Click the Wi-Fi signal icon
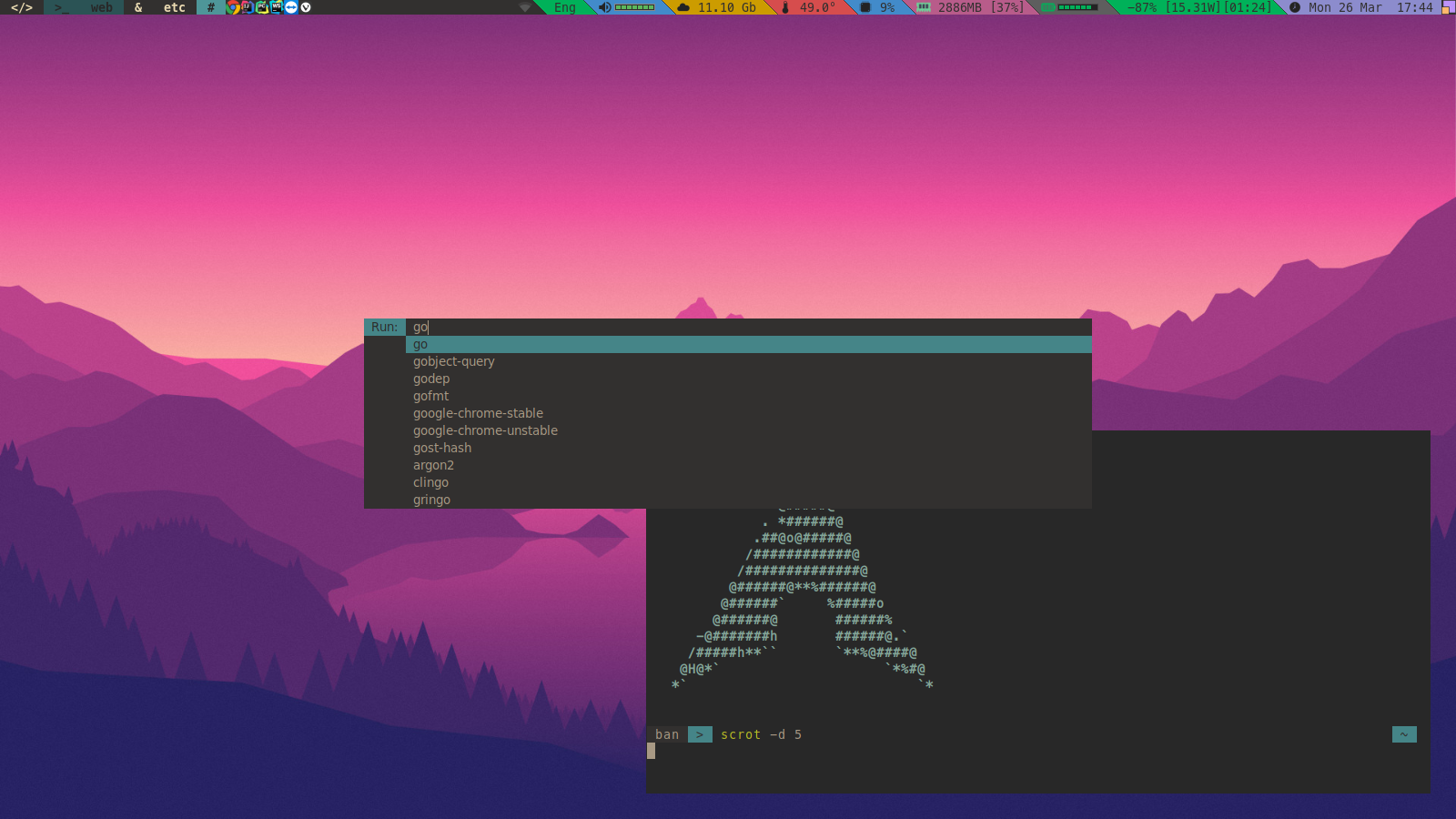The width and height of the screenshot is (1456, 819). (x=524, y=7)
